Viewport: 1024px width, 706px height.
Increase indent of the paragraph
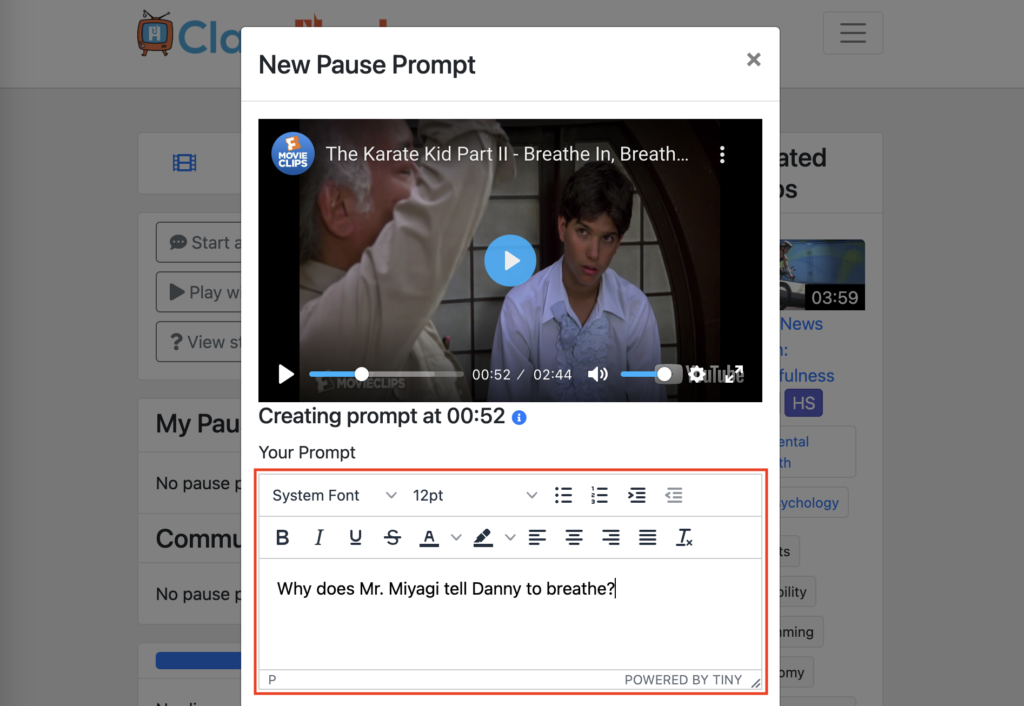pyautogui.click(x=637, y=496)
